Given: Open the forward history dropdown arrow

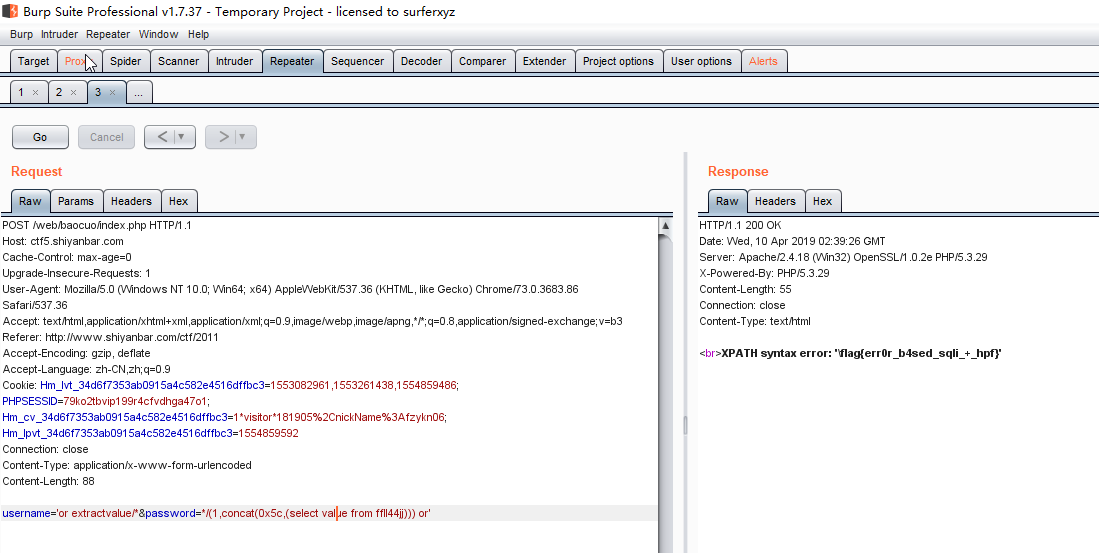Looking at the screenshot, I should tap(243, 137).
